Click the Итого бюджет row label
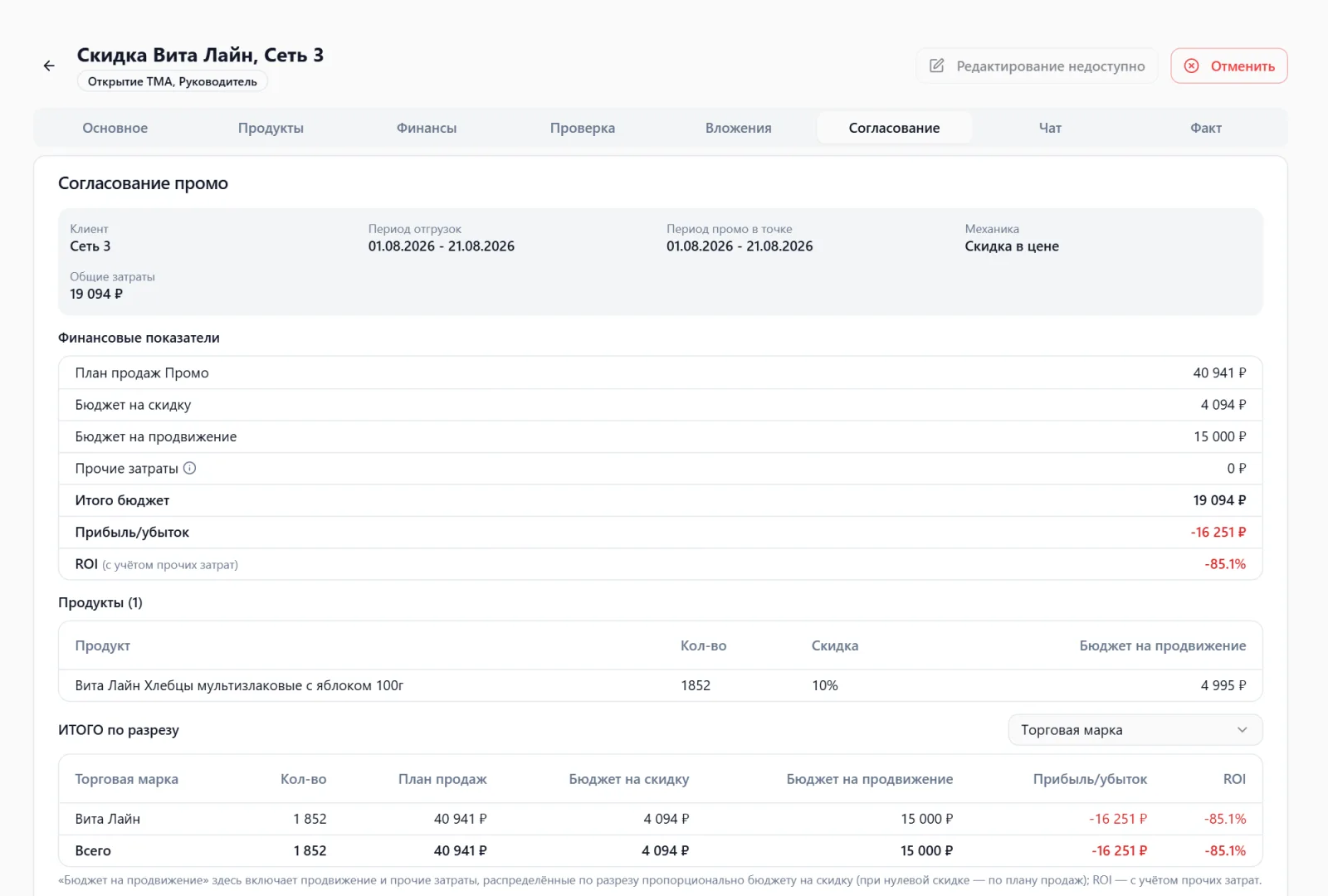The image size is (1328, 896). point(122,500)
